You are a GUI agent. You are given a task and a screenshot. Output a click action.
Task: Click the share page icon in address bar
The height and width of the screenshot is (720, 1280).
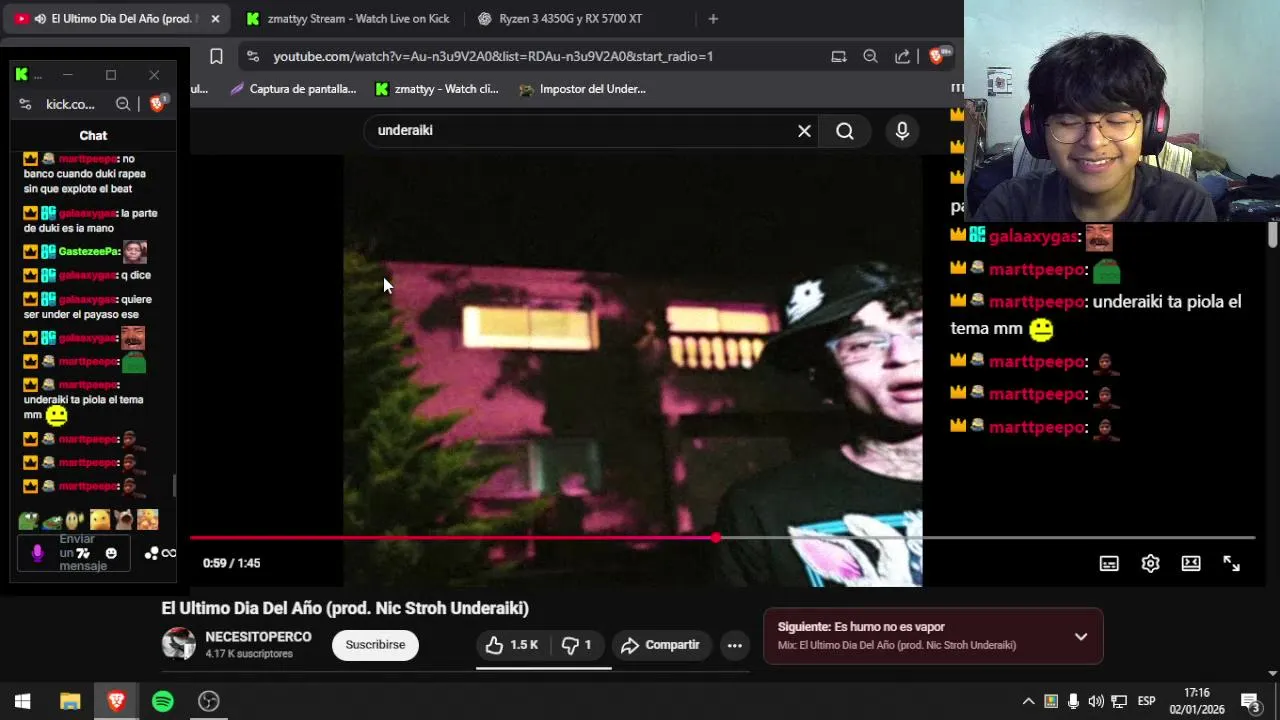coord(902,57)
